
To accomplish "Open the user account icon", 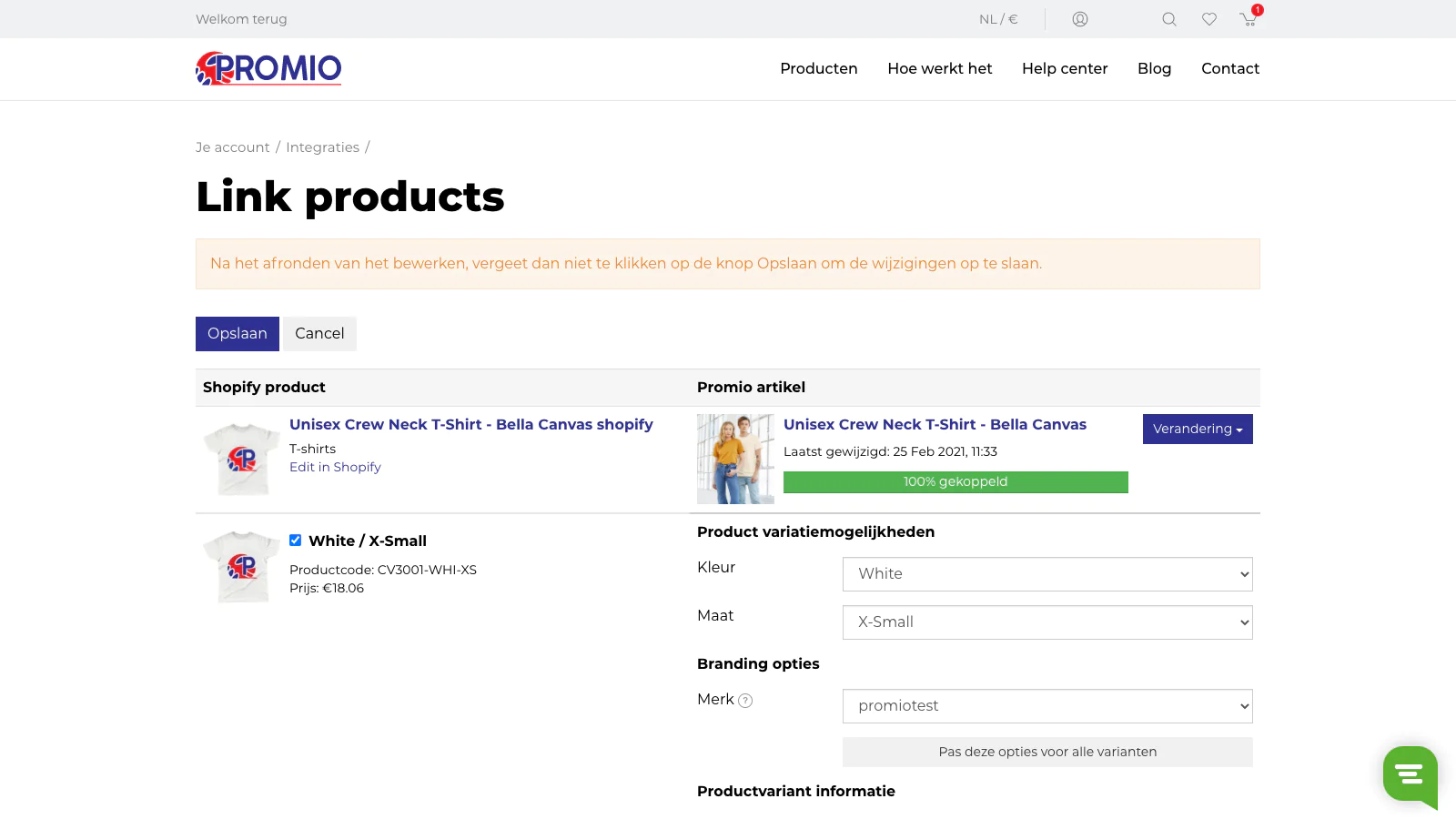I will point(1080,19).
